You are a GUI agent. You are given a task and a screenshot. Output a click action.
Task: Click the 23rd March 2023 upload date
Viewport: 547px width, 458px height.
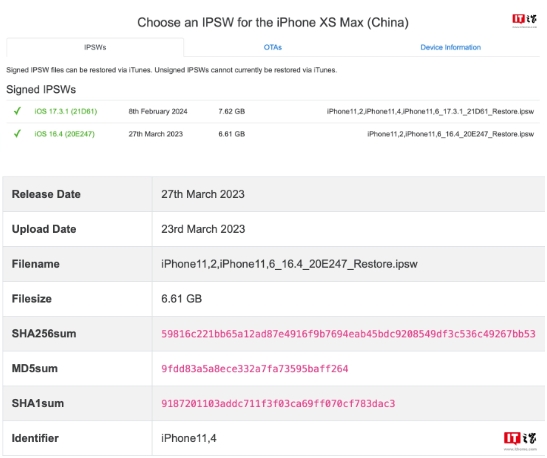[x=203, y=229]
